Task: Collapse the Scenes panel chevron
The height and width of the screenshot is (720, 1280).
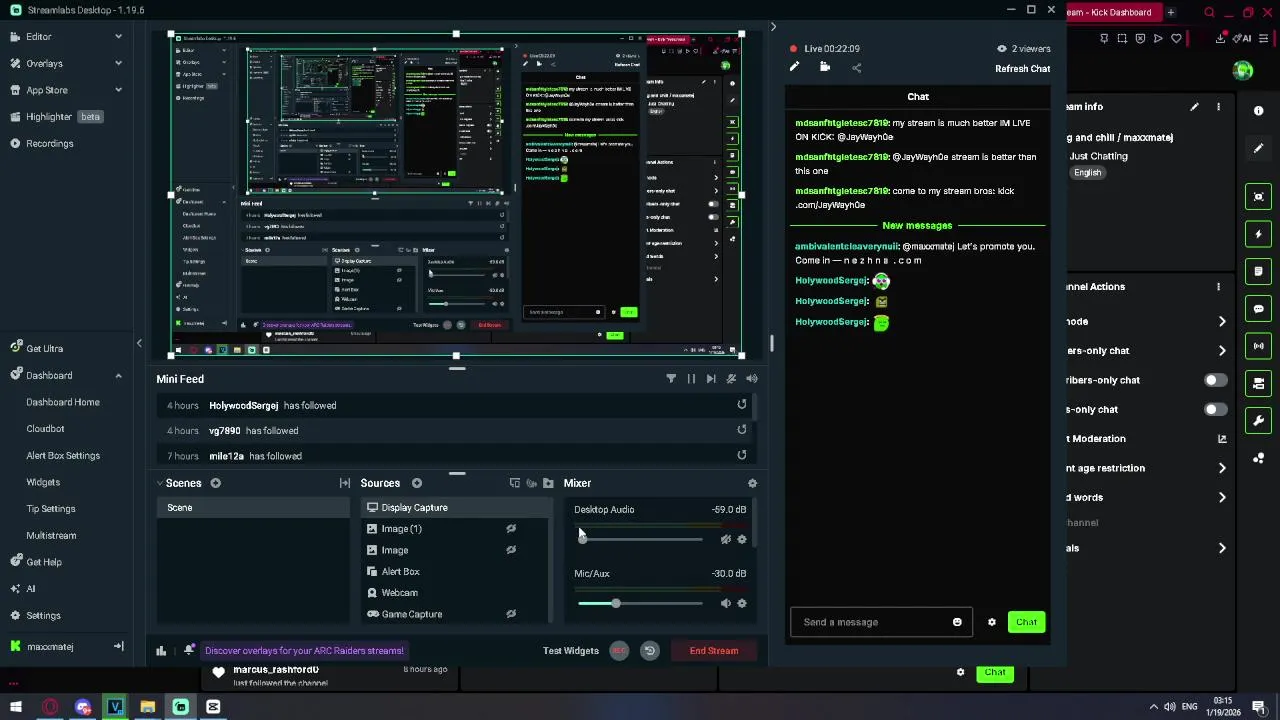Action: pyautogui.click(x=160, y=483)
